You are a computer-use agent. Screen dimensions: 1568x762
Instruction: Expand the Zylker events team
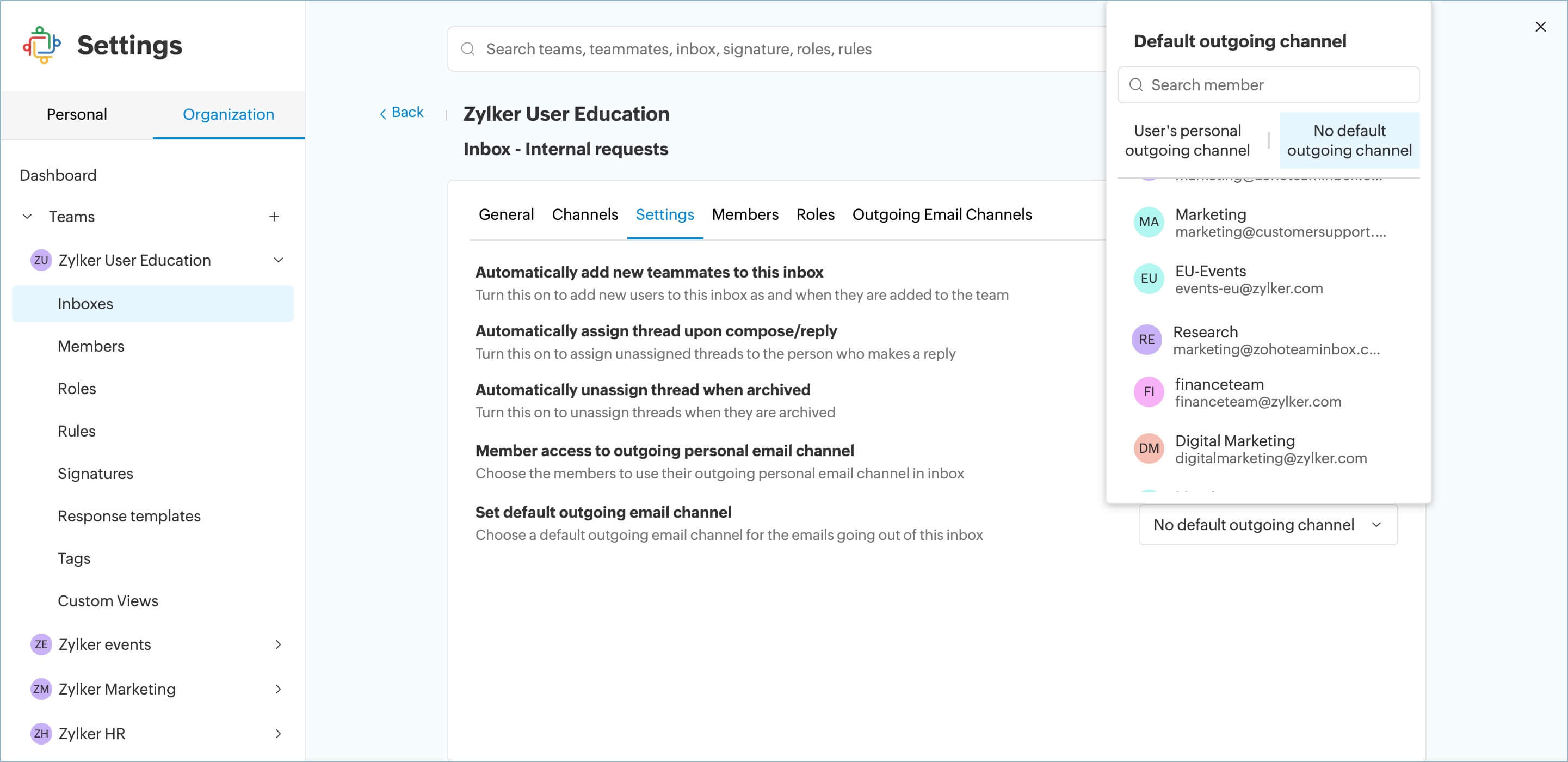tap(278, 644)
